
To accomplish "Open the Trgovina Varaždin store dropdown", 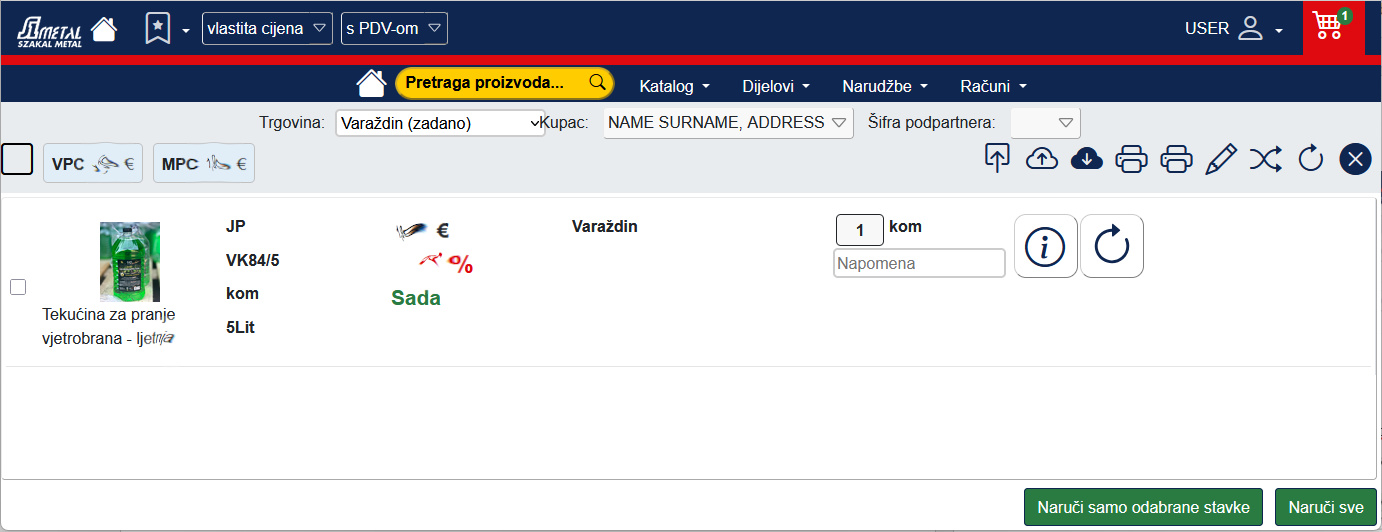I will coord(440,123).
